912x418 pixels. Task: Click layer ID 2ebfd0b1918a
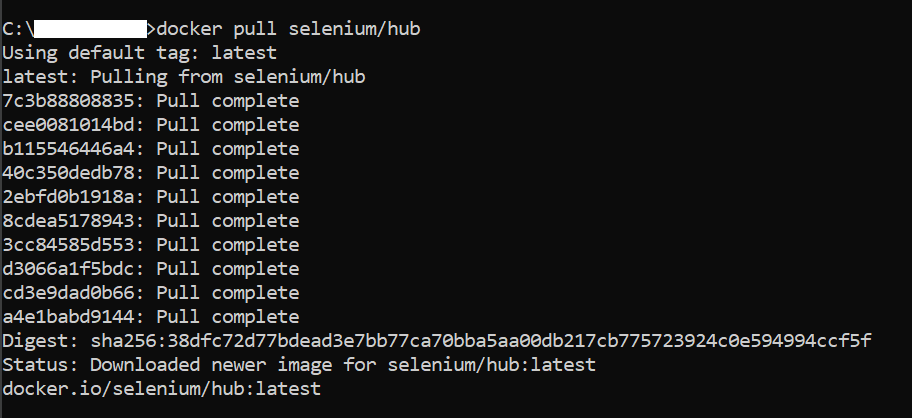coord(69,197)
